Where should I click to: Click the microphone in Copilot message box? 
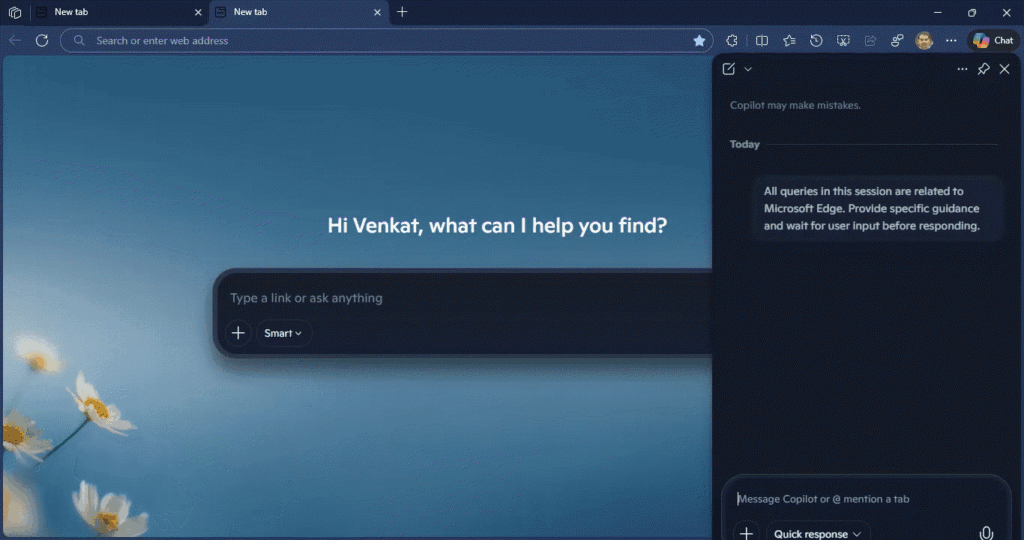(986, 533)
